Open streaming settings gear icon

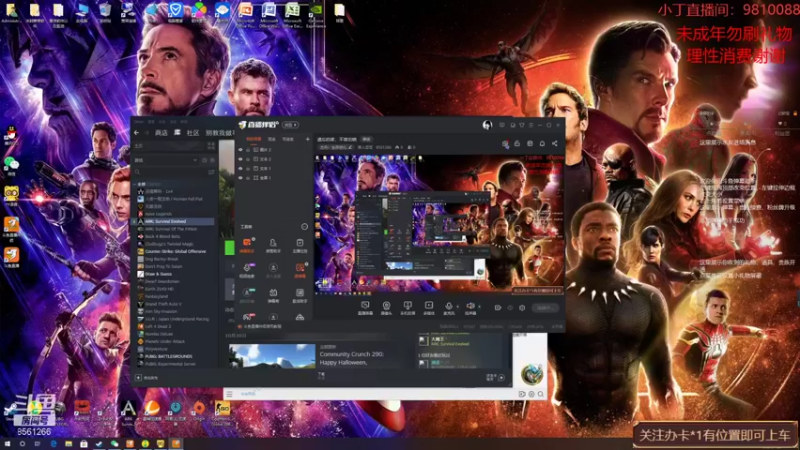(521, 308)
